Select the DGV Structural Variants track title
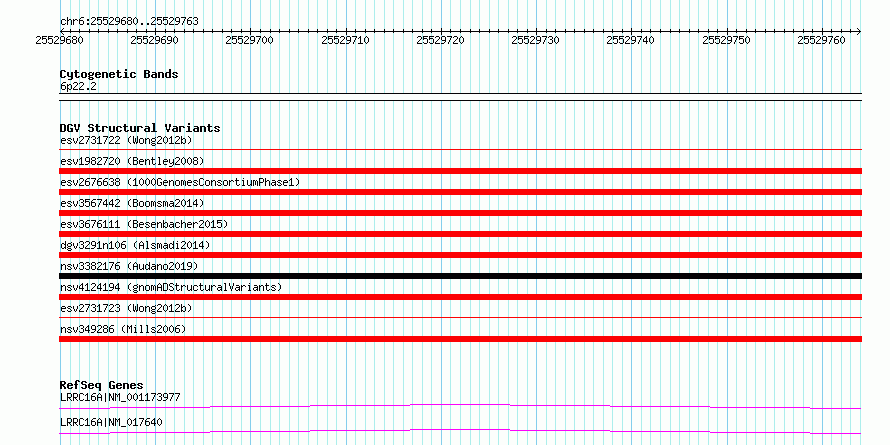 point(140,128)
